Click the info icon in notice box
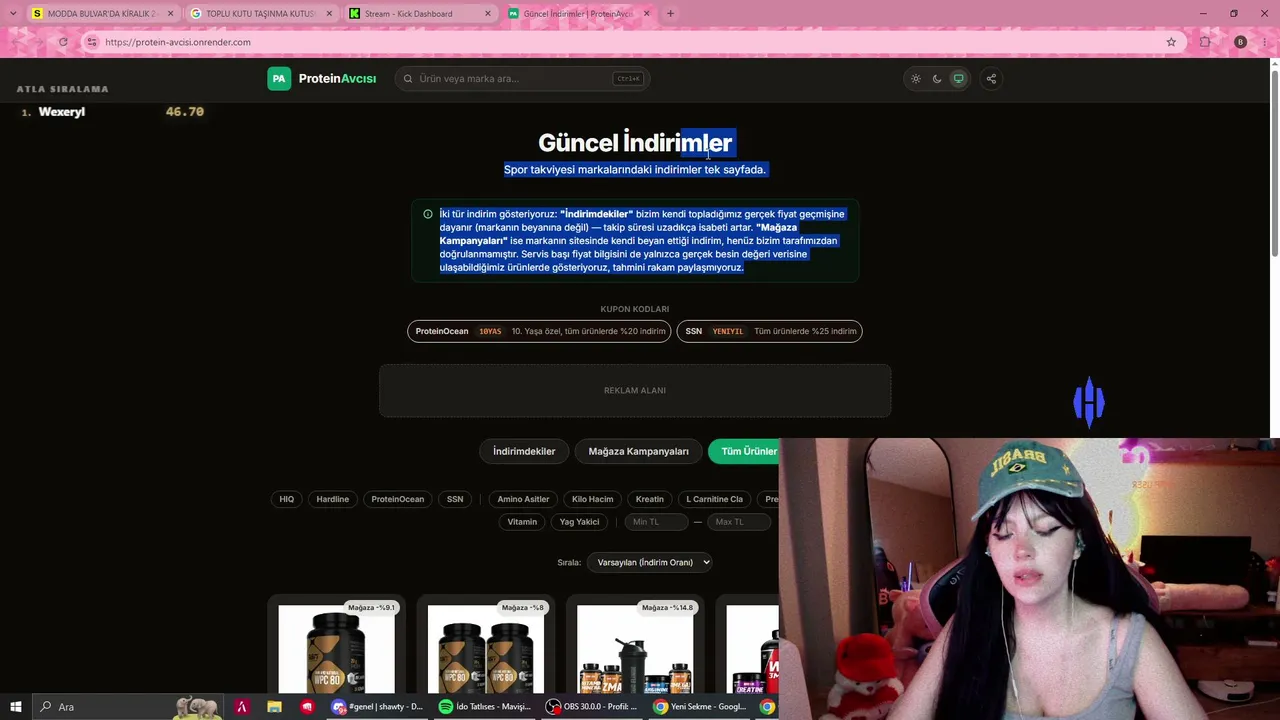Viewport: 1280px width, 720px height. tap(428, 214)
